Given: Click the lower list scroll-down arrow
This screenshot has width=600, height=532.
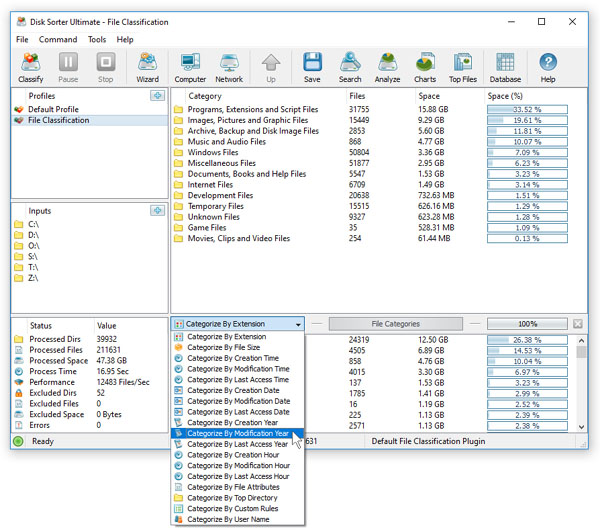Looking at the screenshot, I should pos(581,427).
